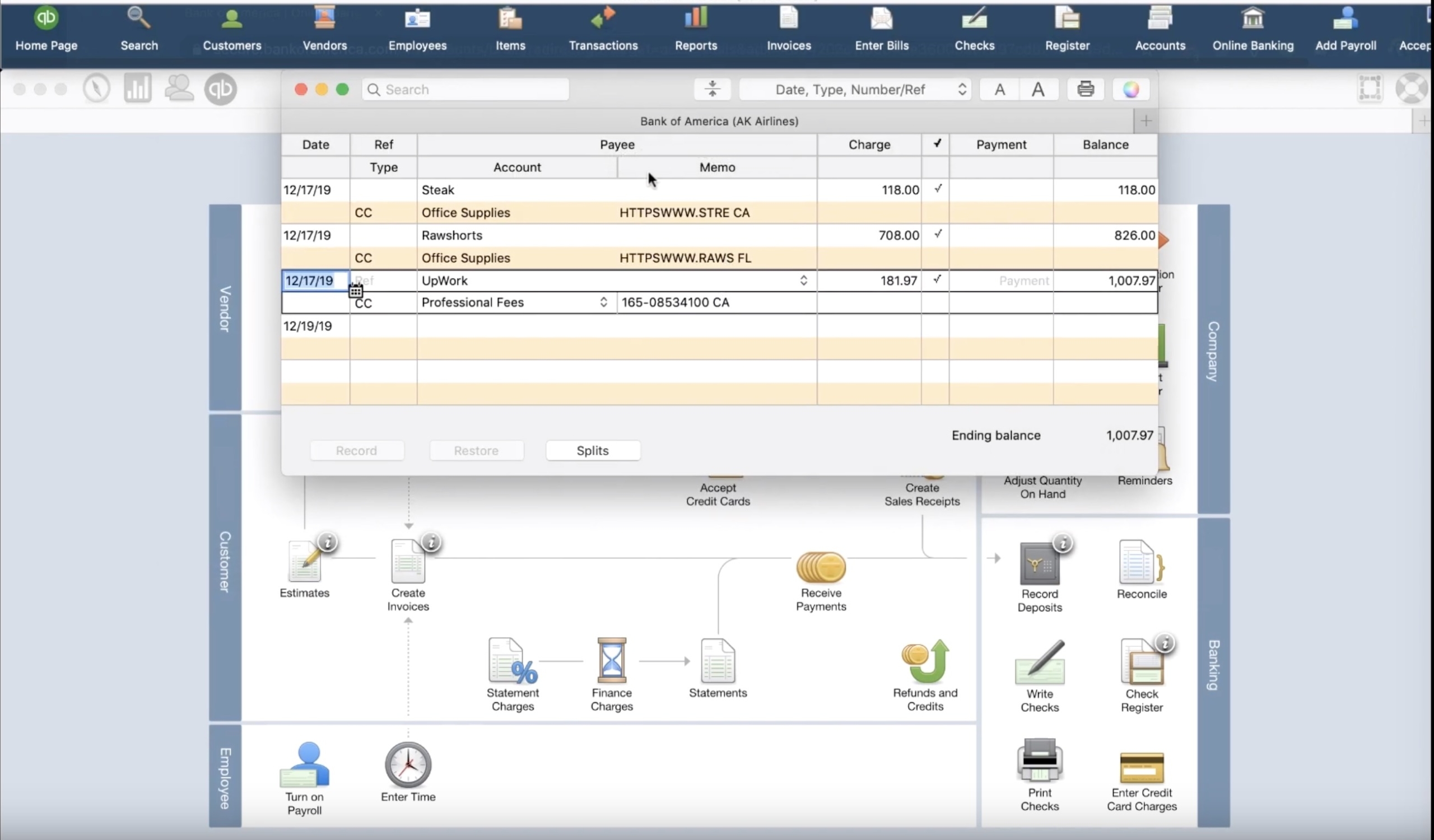Click the Receive Payments coins icon
Image resolution: width=1434 pixels, height=840 pixels.
[821, 567]
